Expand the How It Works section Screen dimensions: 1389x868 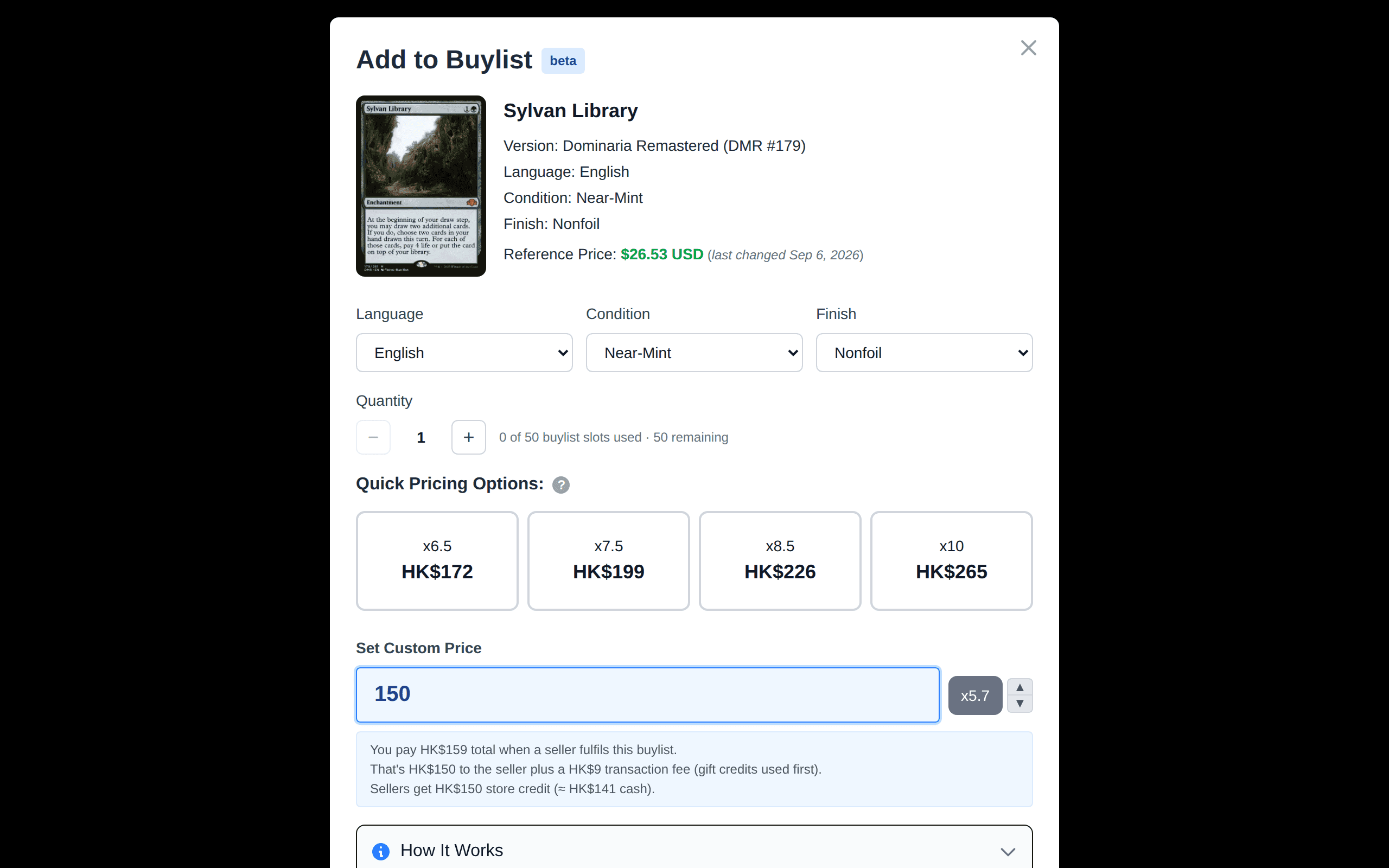click(x=694, y=851)
